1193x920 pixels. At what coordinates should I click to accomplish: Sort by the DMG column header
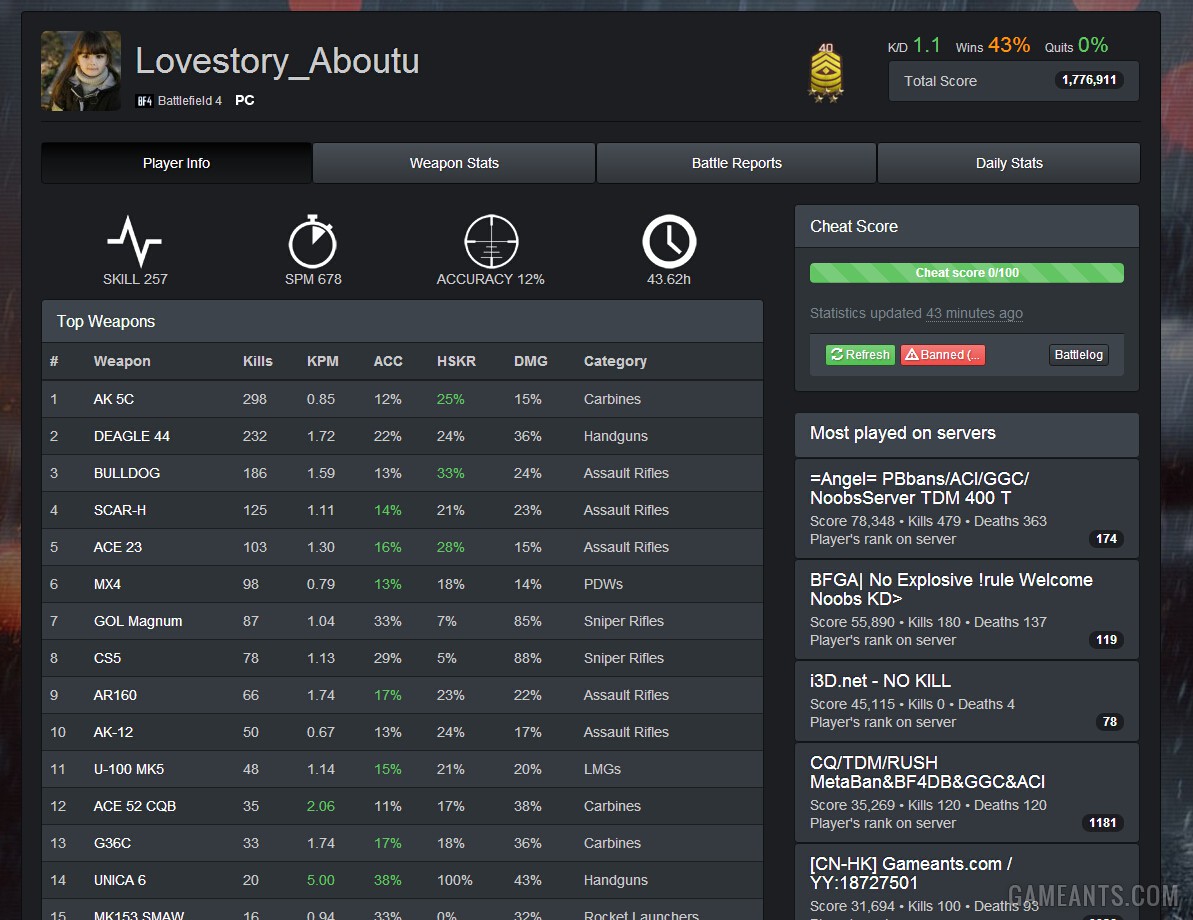click(x=530, y=361)
